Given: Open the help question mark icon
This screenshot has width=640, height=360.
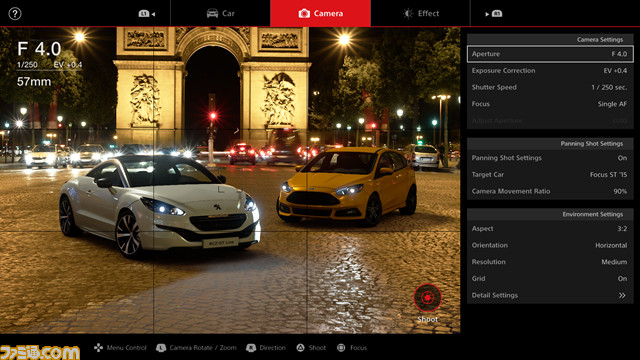Looking at the screenshot, I should (x=15, y=14).
